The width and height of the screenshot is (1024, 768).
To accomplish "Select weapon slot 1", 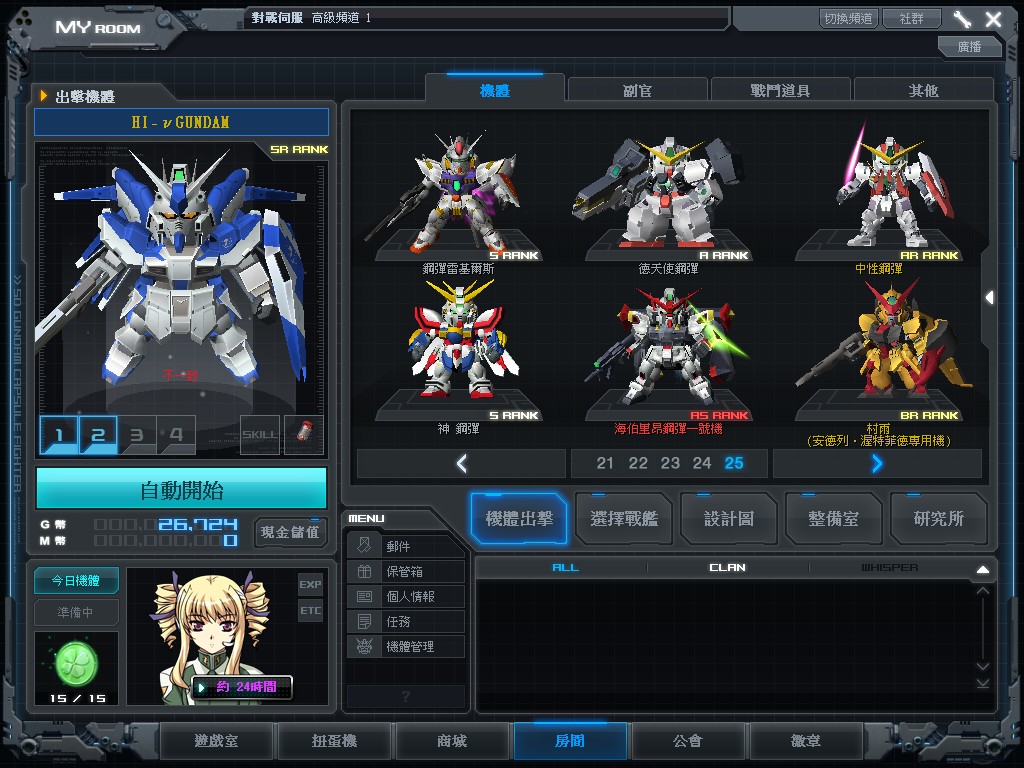I will [x=59, y=435].
